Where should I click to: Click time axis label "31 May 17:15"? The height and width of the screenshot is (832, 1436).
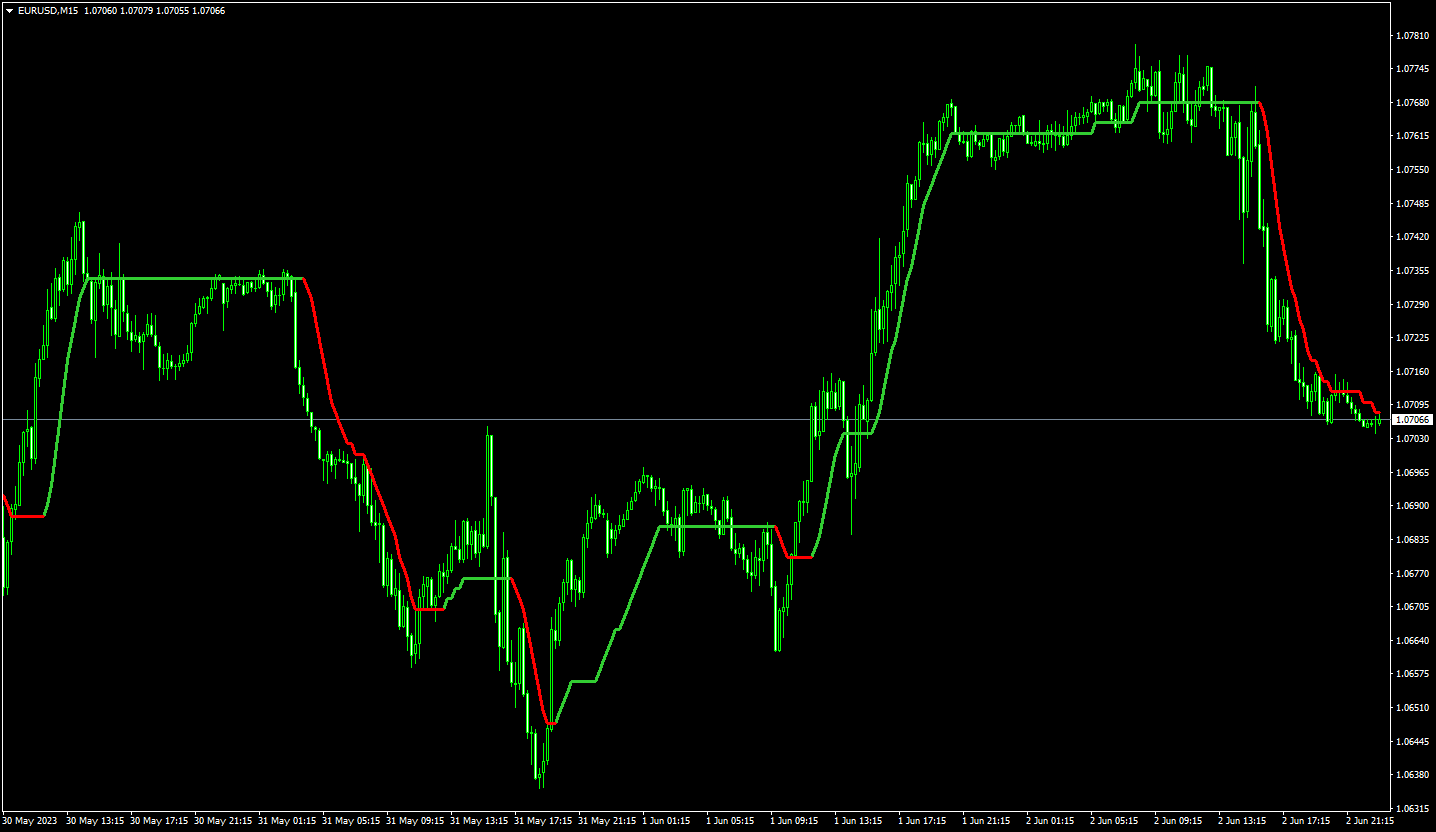543,821
